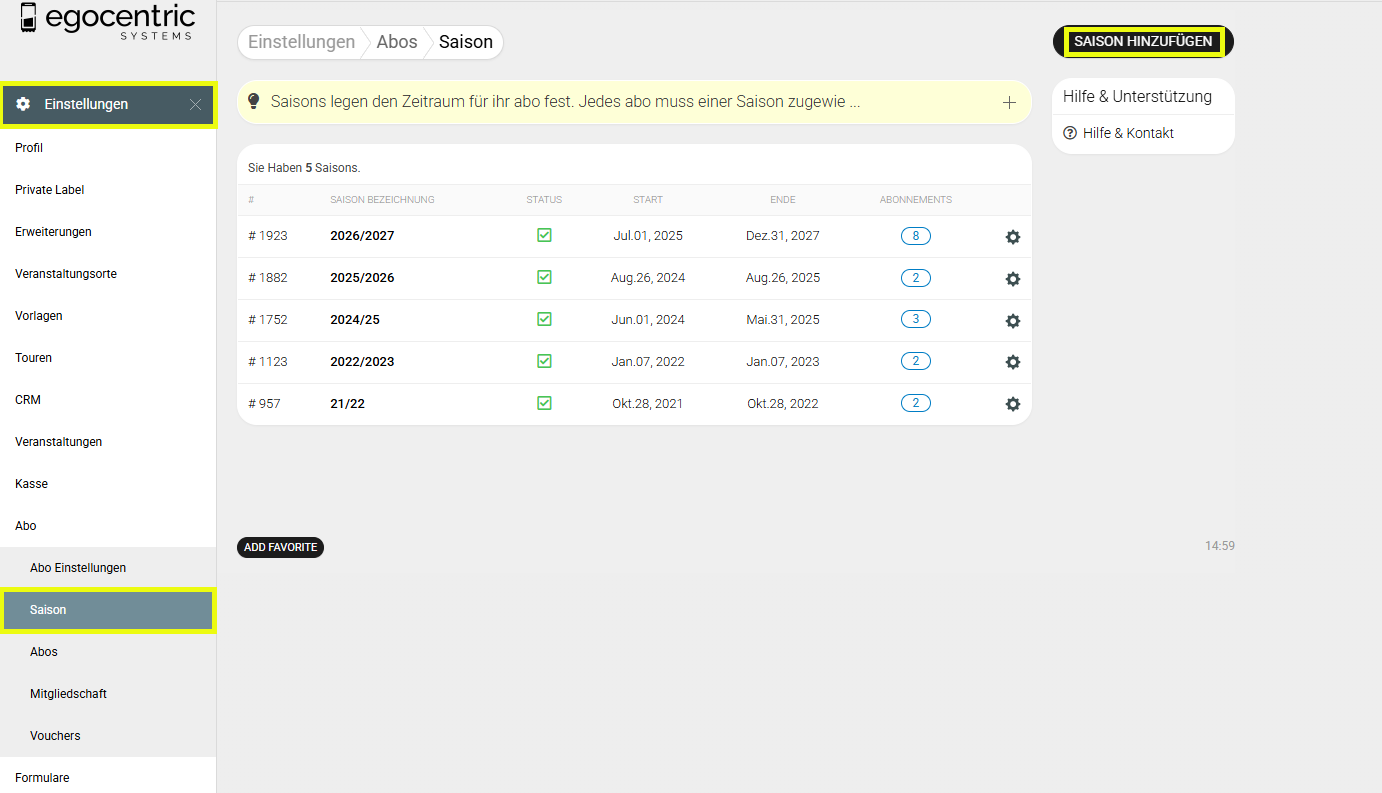Open the Hilfe & Kontakt link
The image size is (1382, 793).
(x=1127, y=133)
